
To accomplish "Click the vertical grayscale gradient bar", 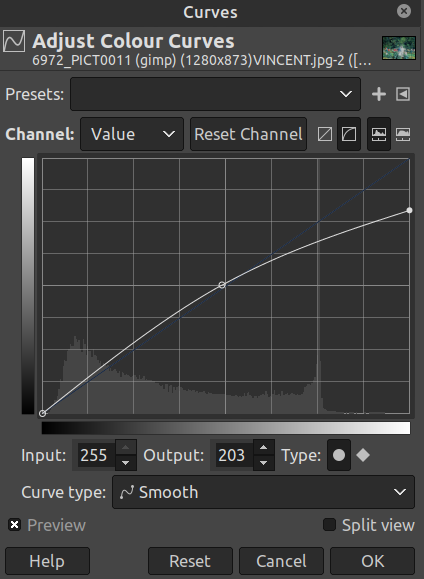I will coord(28,286).
